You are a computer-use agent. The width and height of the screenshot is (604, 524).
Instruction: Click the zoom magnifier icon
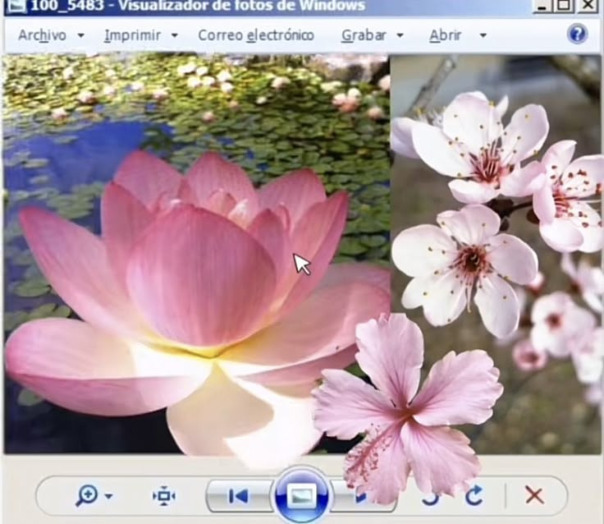[x=86, y=495]
